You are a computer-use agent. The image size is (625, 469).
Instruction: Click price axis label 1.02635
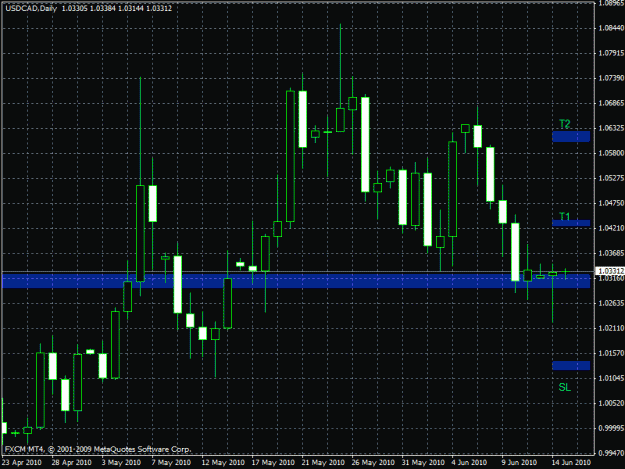point(611,303)
